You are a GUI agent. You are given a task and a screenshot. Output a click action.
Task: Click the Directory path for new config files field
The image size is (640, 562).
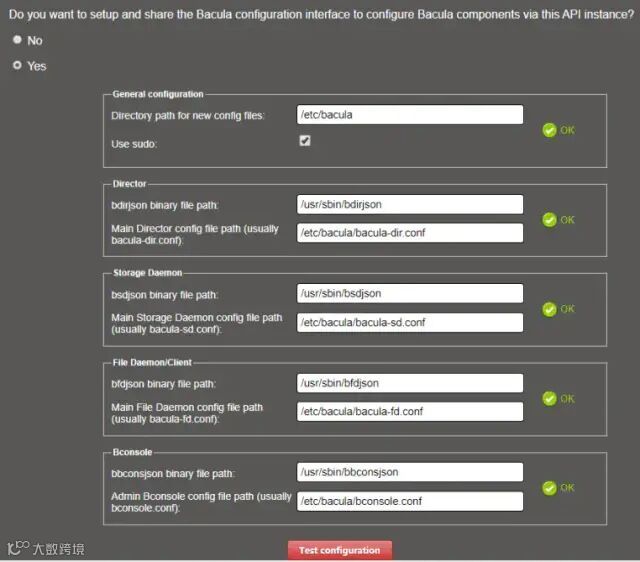coord(410,115)
